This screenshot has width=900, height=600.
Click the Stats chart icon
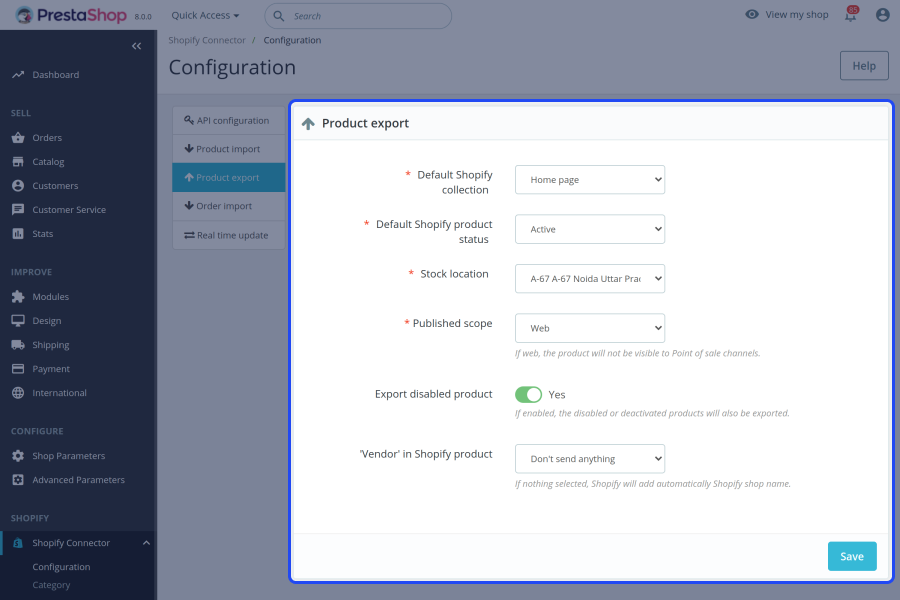[x=18, y=234]
